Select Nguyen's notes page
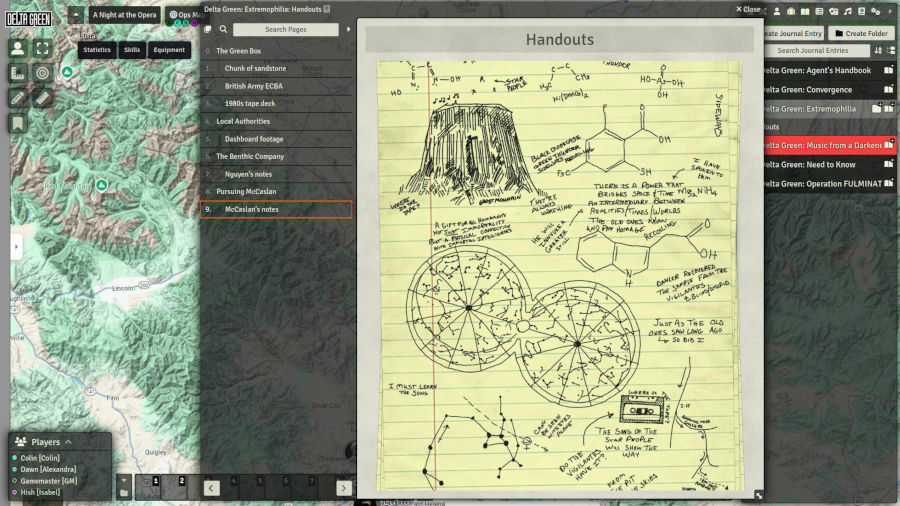 point(276,174)
